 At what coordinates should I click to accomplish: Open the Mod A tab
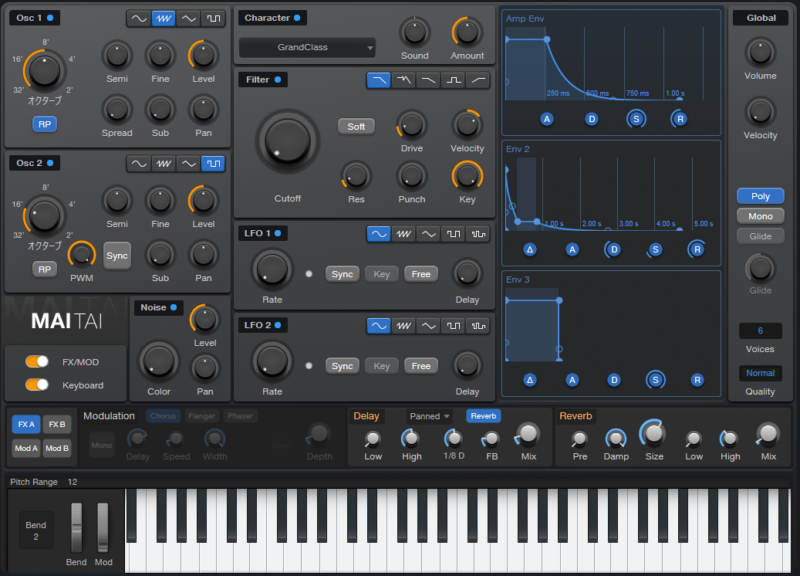pos(26,447)
